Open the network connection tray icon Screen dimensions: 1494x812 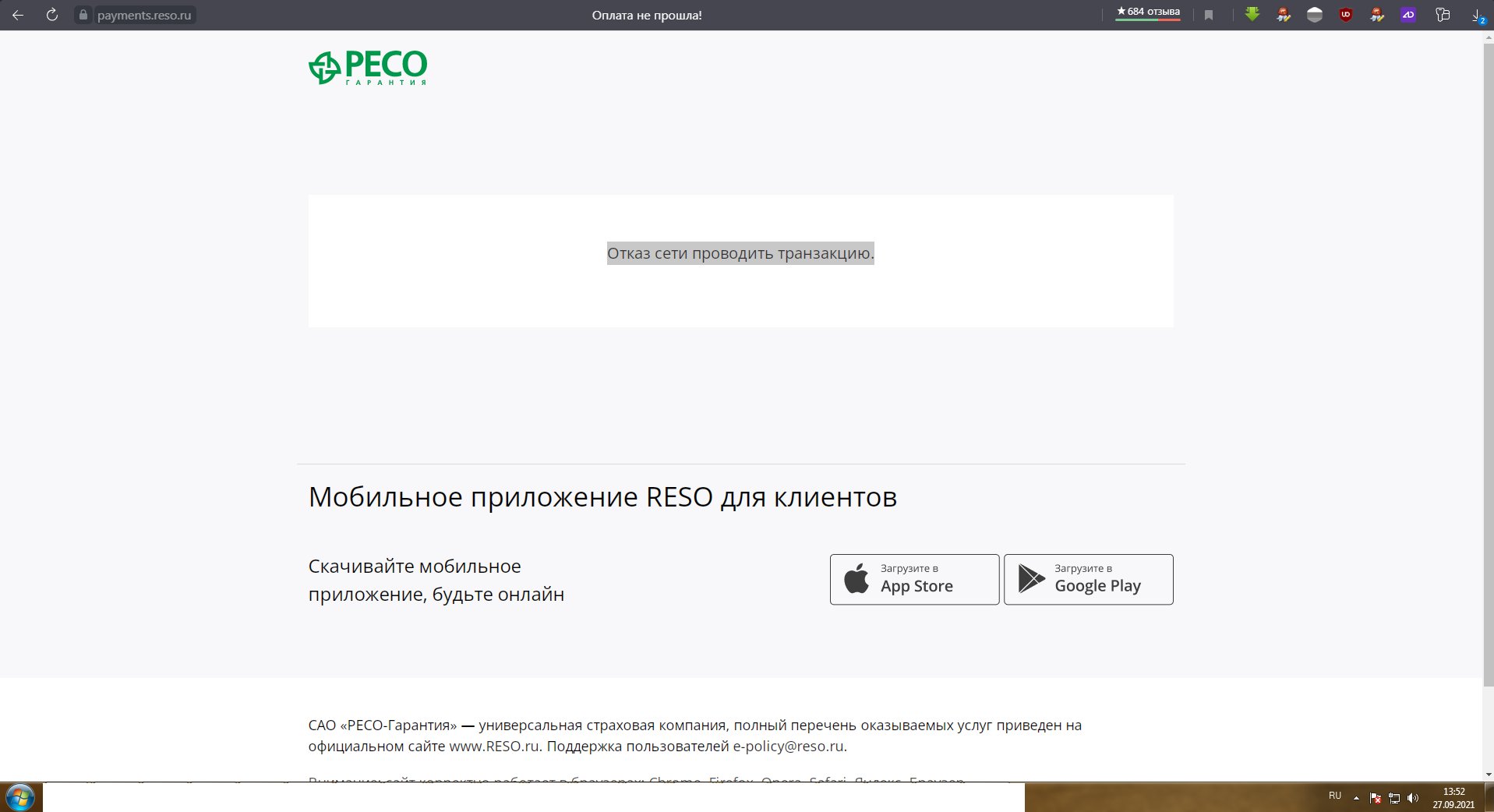(x=1394, y=798)
